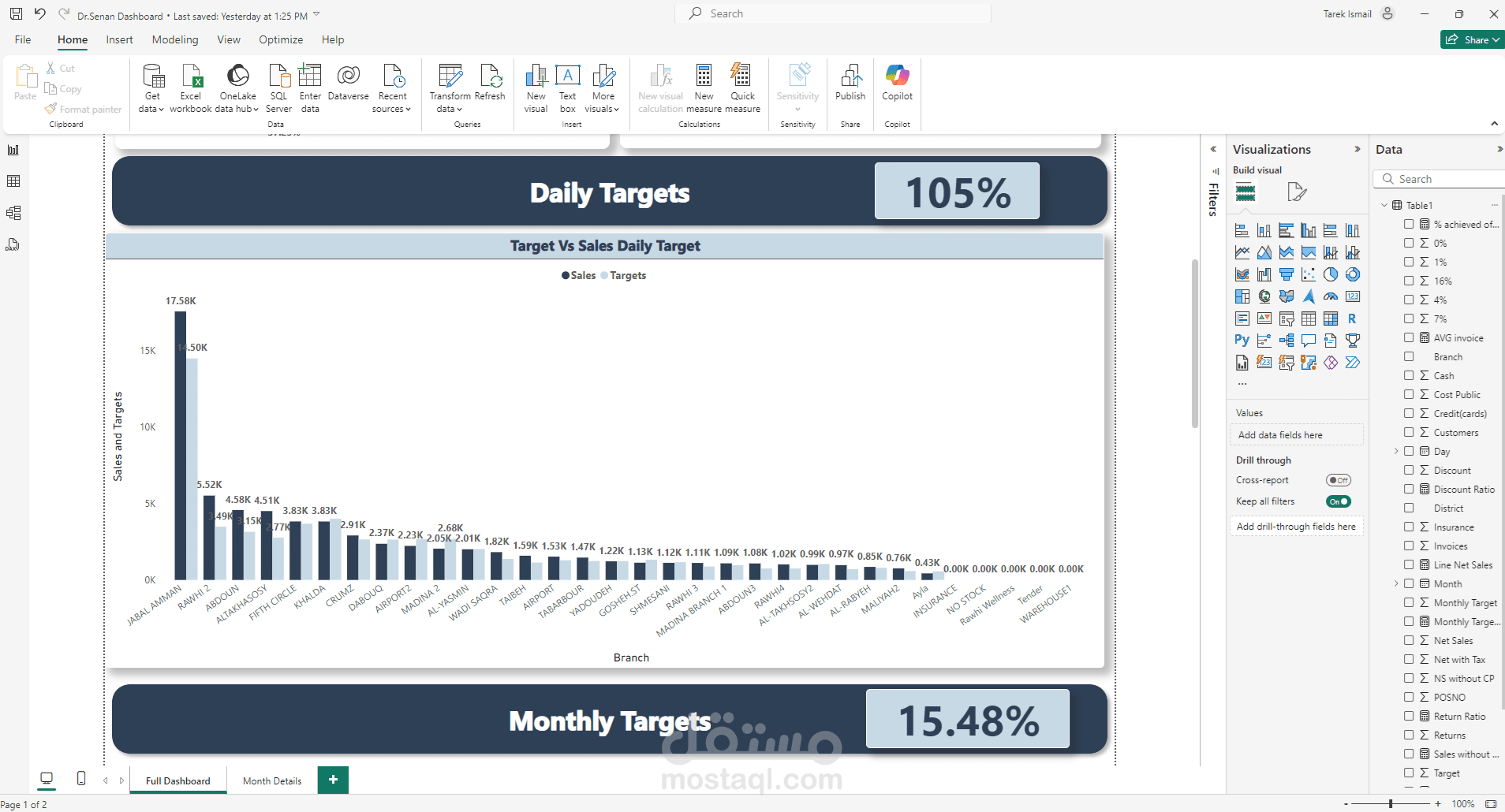Screen dimensions: 1505x812
Task: Select Pie chart visualization
Action: 1331,274
